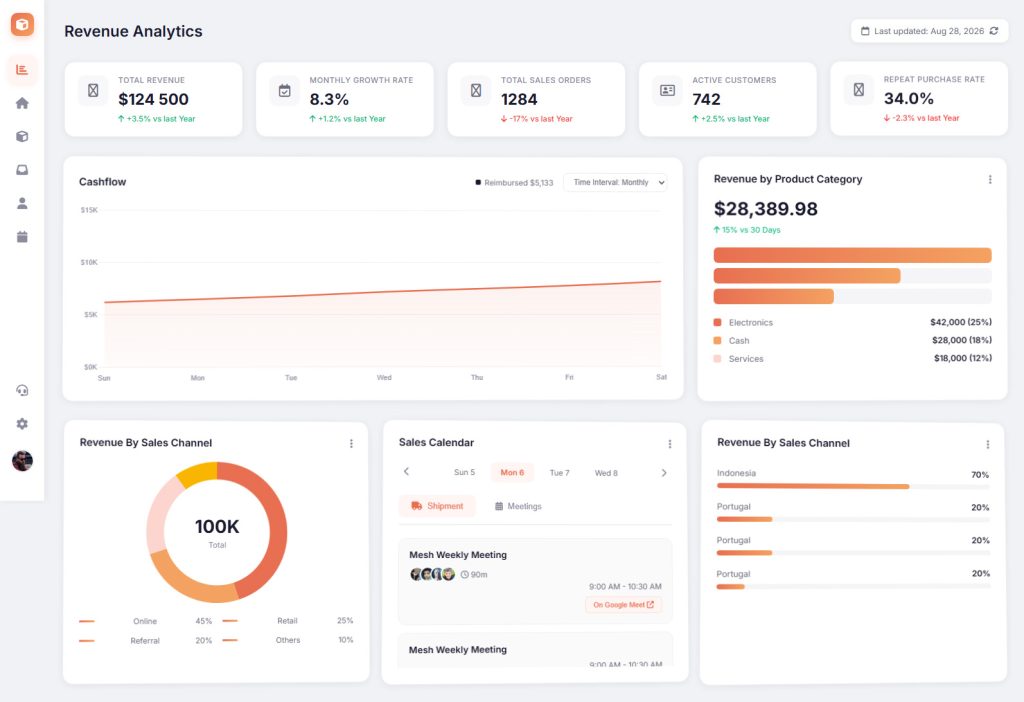The width and height of the screenshot is (1024, 702).
Task: Select Mon 6 in Sales Calendar
Action: pos(512,472)
